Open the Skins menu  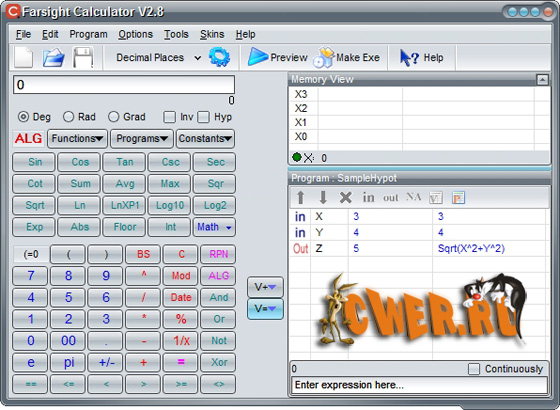pos(212,34)
